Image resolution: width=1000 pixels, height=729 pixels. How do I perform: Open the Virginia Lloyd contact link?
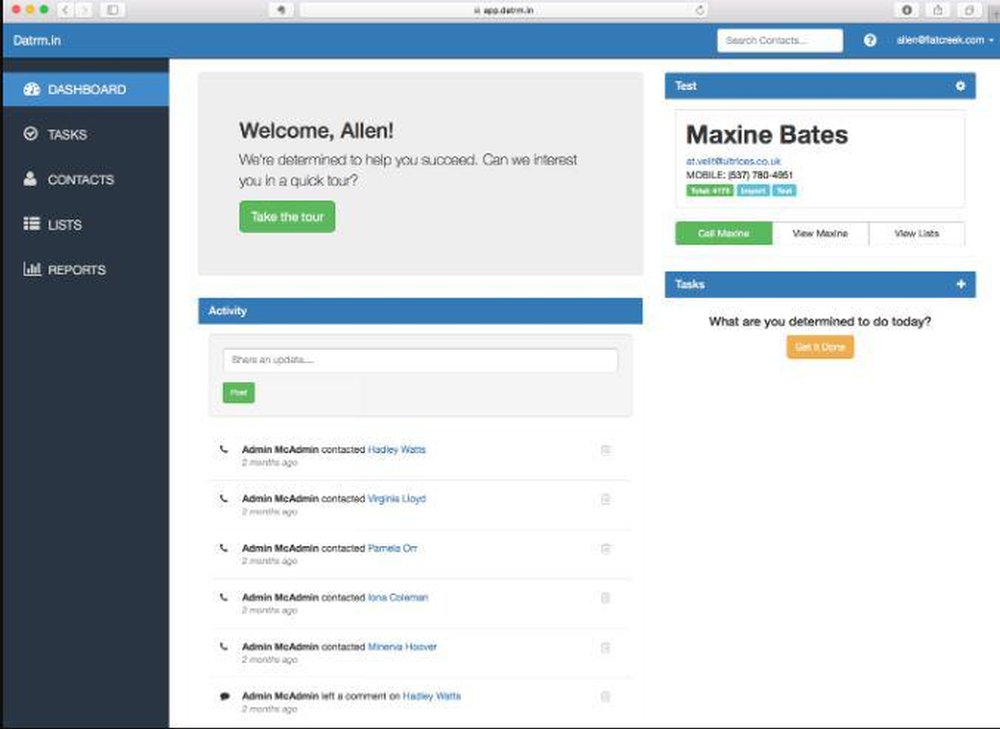tap(397, 499)
